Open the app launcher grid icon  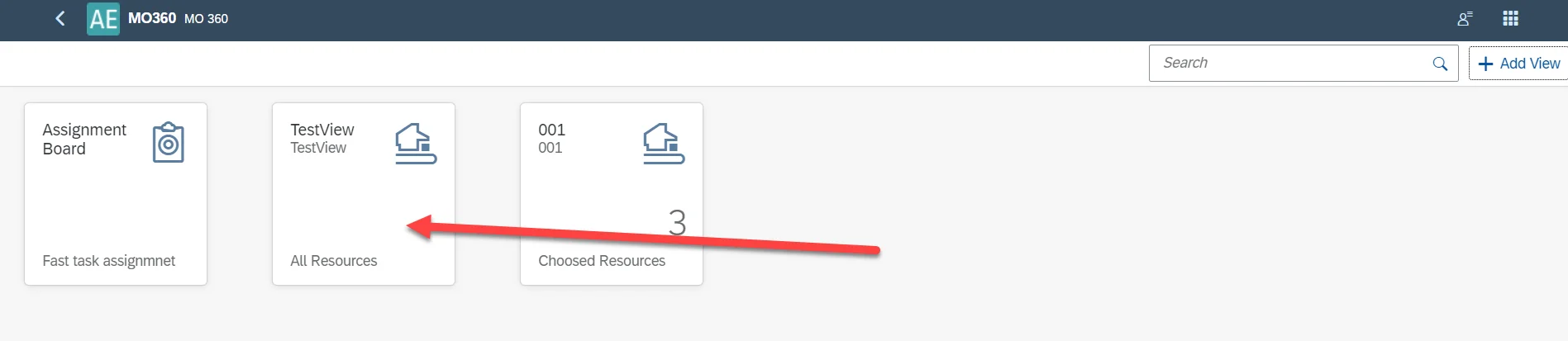point(1510,19)
